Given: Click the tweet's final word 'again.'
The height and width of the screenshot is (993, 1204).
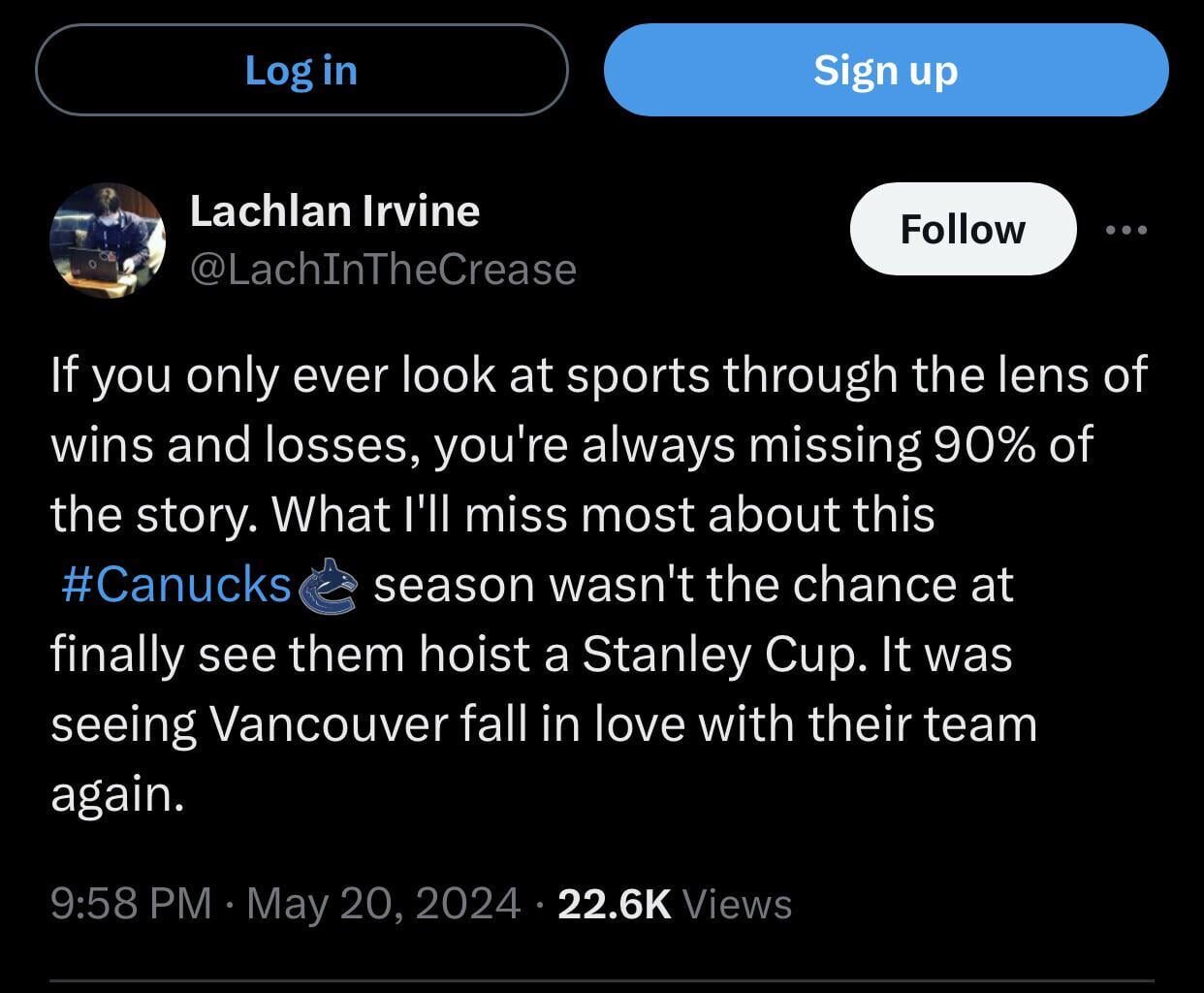Looking at the screenshot, I should pos(117,794).
